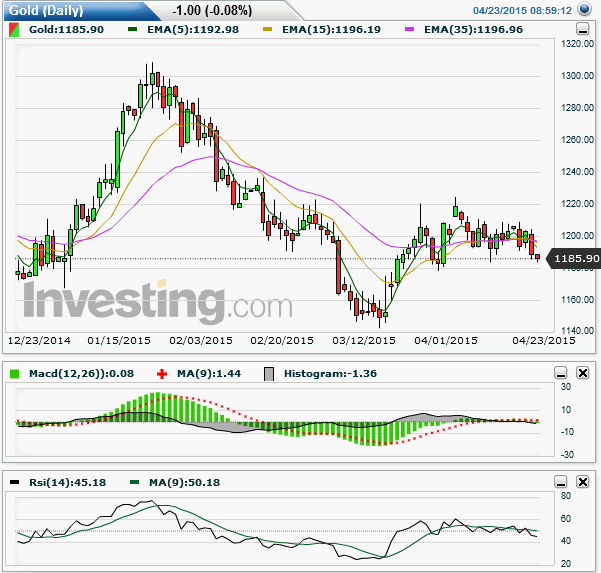Minimize the MACD indicator panel

[561, 373]
